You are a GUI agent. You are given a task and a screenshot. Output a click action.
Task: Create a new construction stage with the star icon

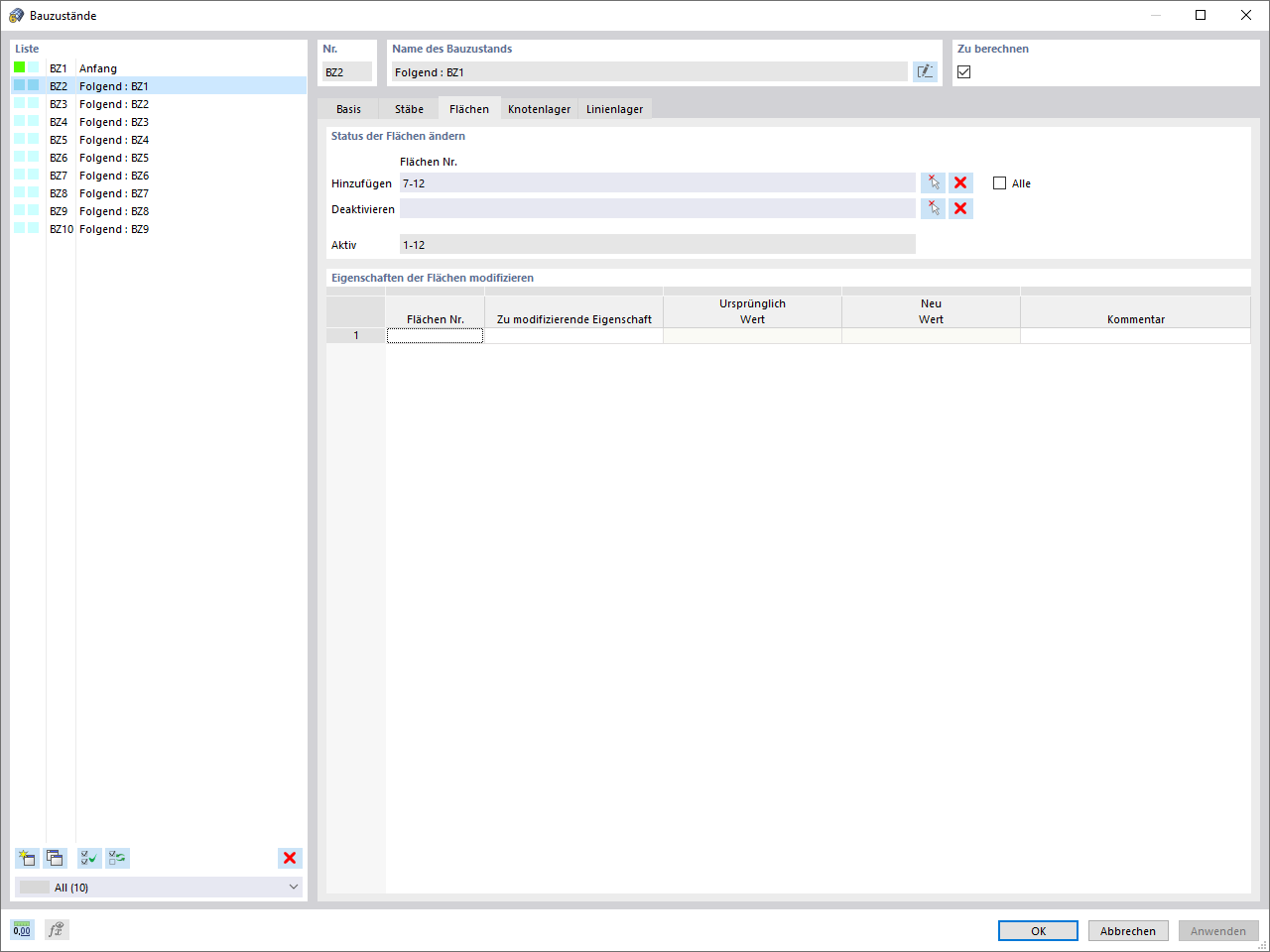point(27,858)
